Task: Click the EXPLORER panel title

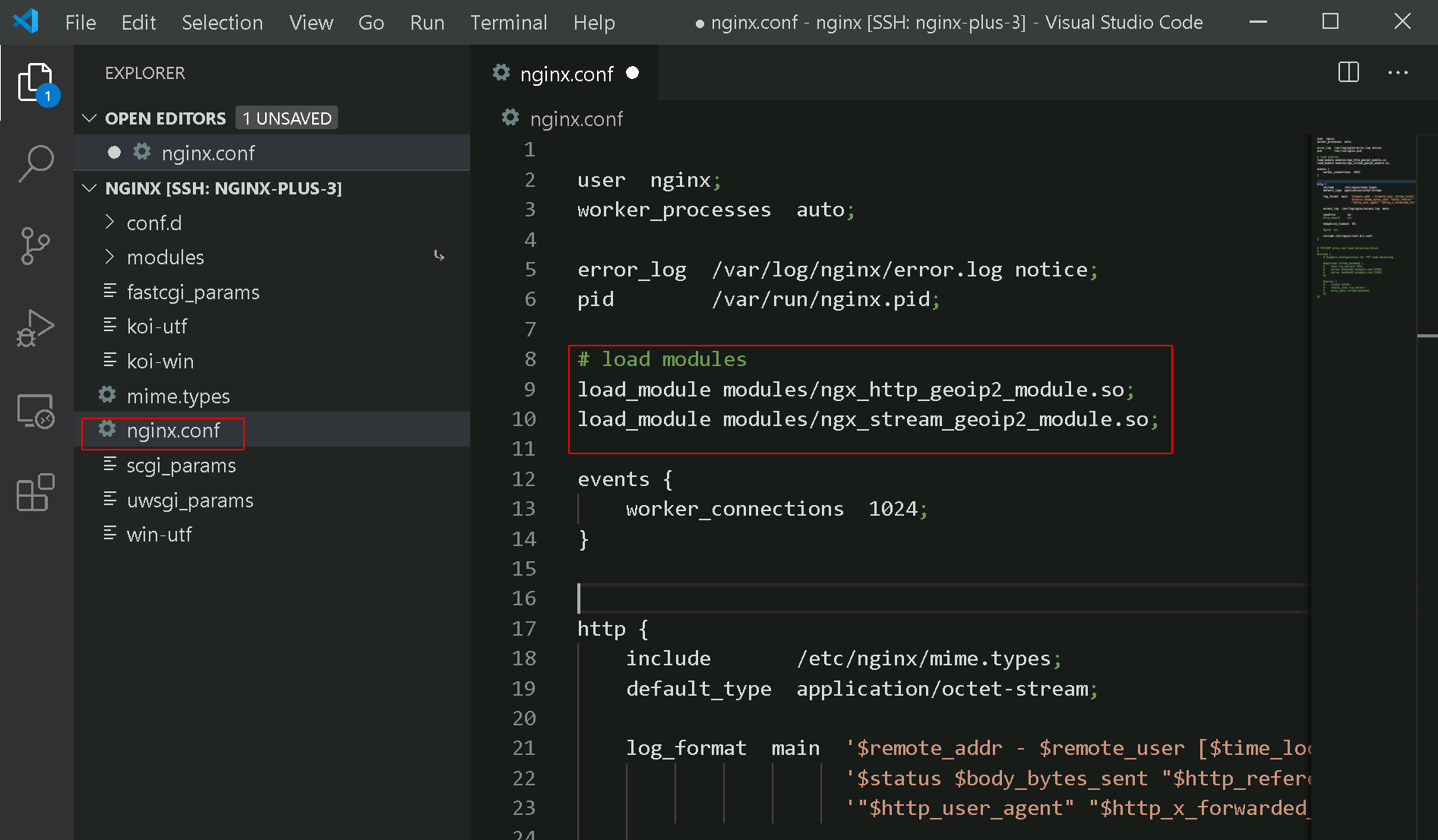Action: pos(144,73)
